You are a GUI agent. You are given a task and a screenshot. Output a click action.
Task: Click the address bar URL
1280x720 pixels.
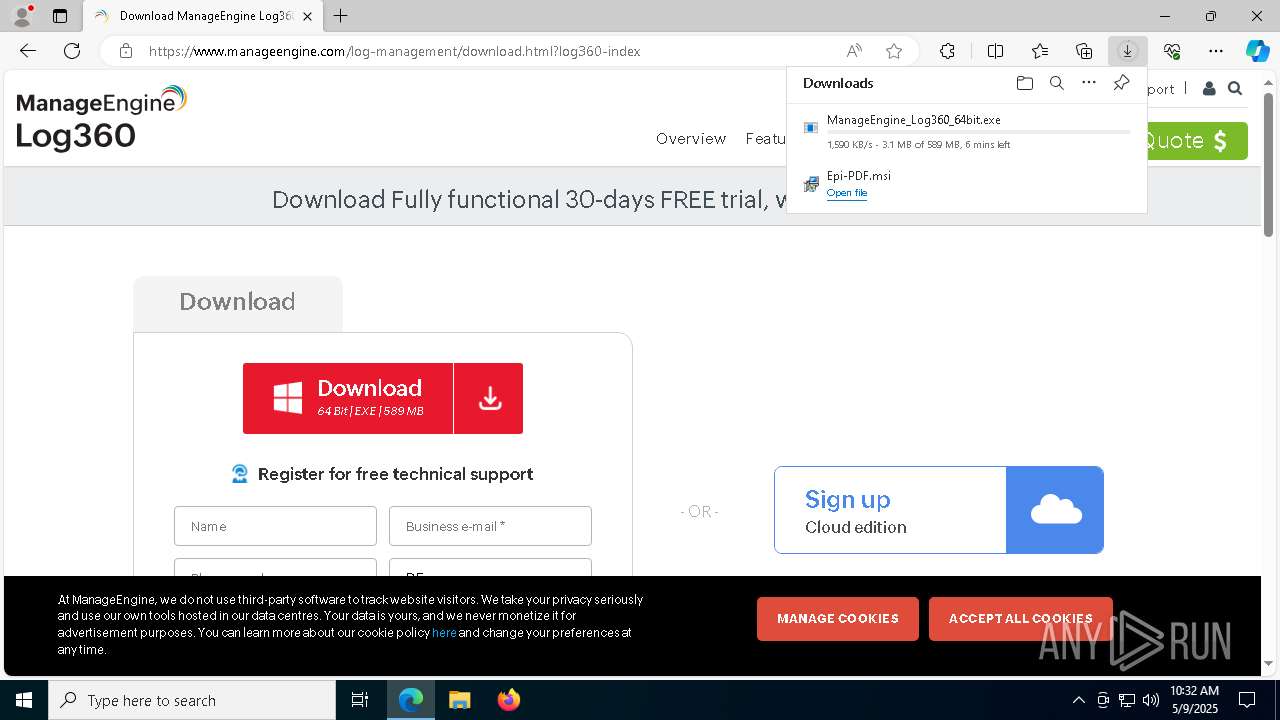(x=394, y=51)
